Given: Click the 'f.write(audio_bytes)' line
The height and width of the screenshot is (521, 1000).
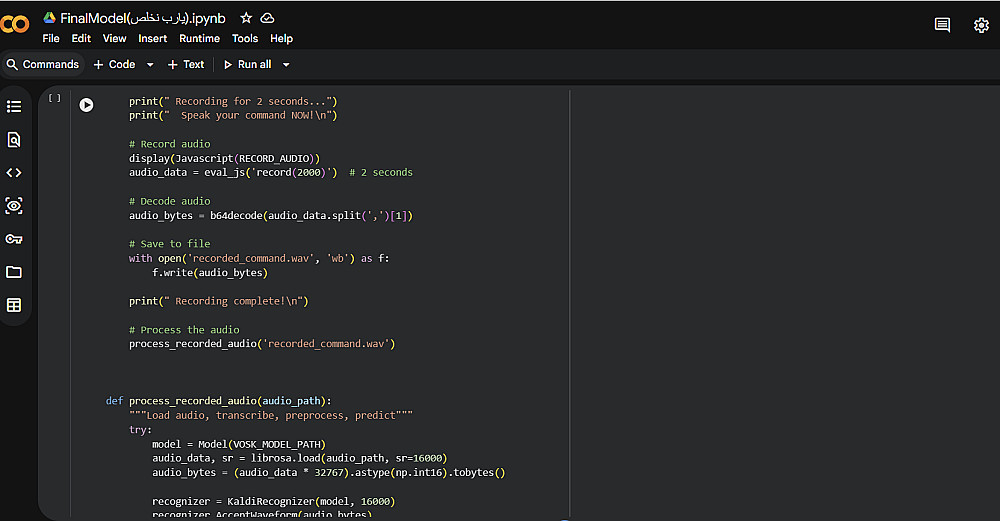Looking at the screenshot, I should (210, 272).
